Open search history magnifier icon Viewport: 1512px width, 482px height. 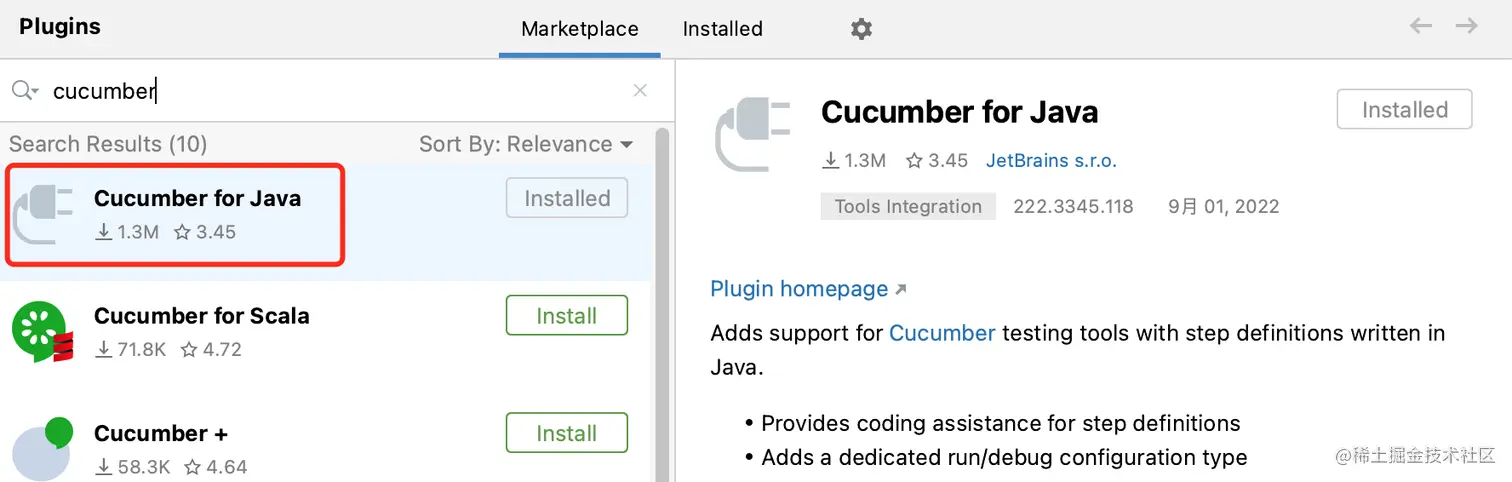click(x=24, y=91)
